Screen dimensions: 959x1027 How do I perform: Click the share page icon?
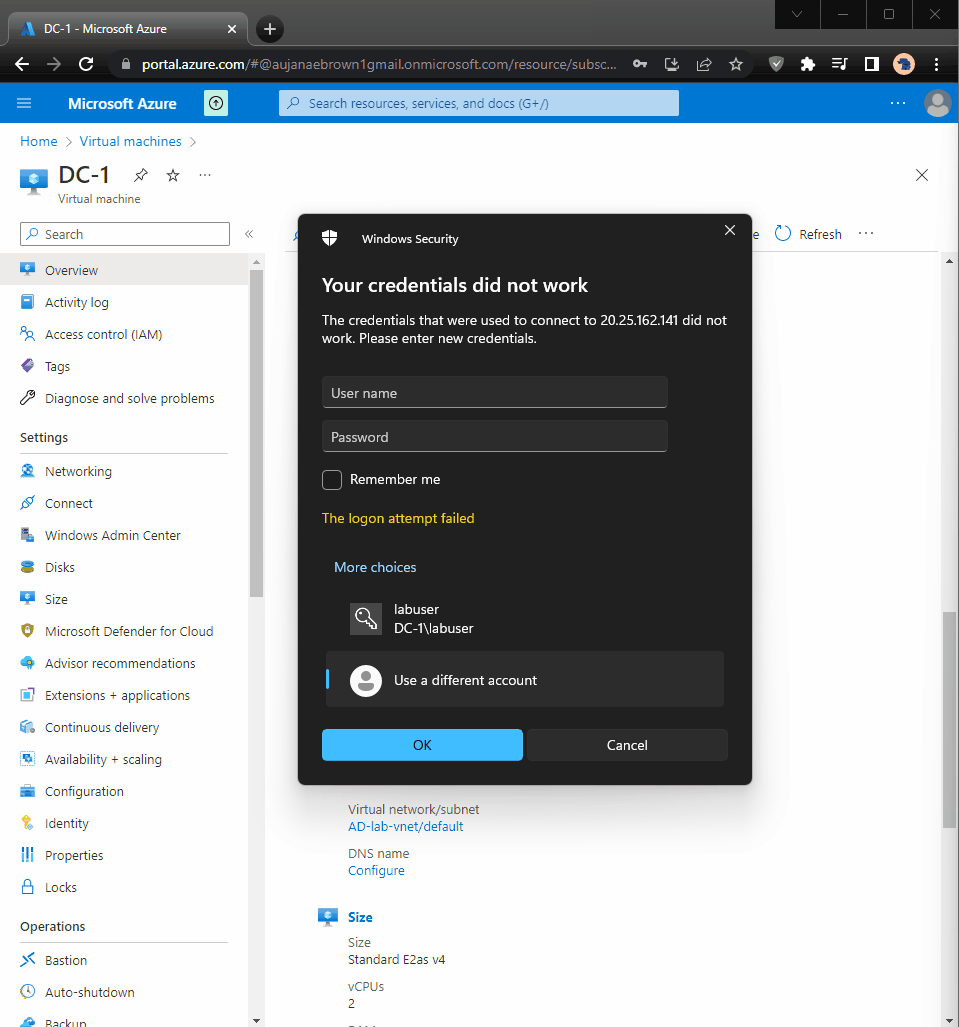click(704, 64)
